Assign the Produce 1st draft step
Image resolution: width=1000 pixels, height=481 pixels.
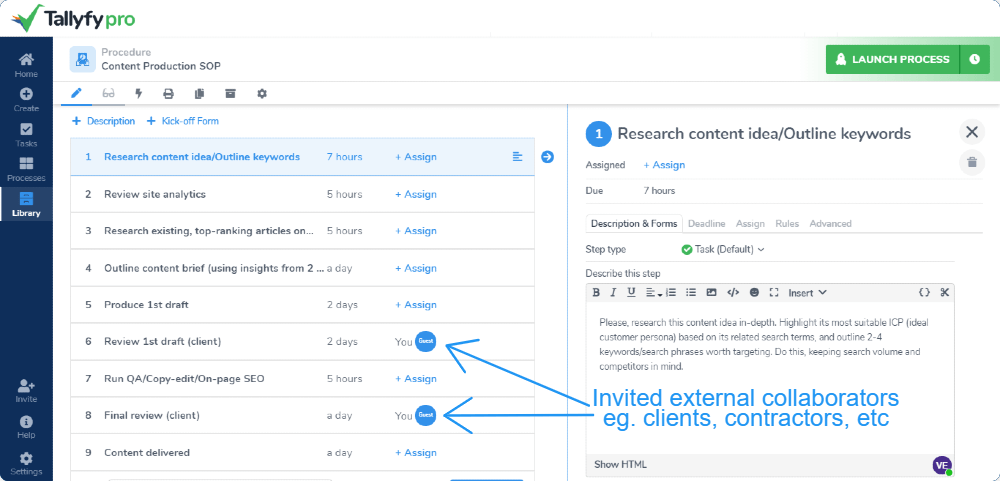point(416,305)
